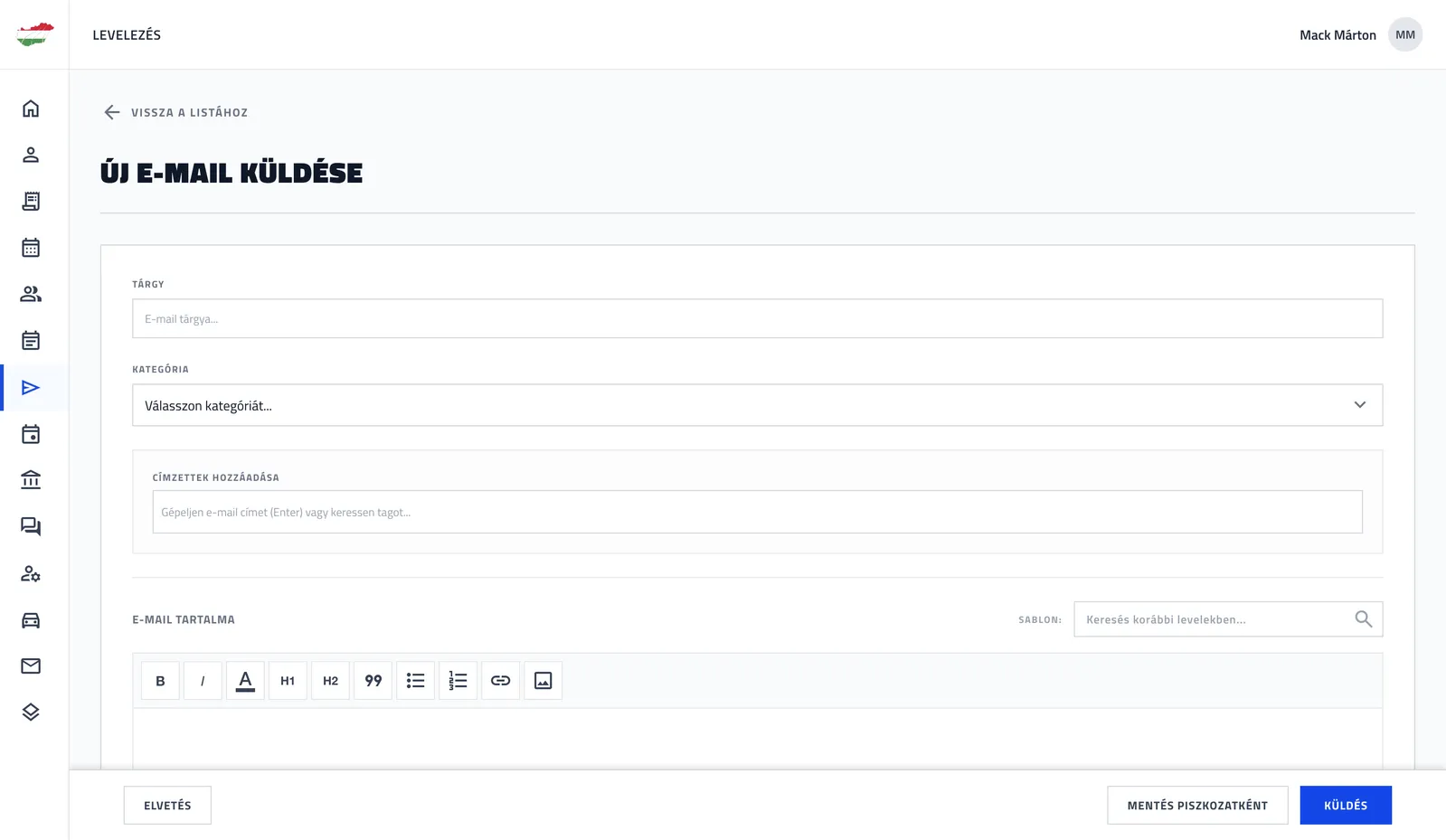Open the event note sidebar icon

pos(31,341)
